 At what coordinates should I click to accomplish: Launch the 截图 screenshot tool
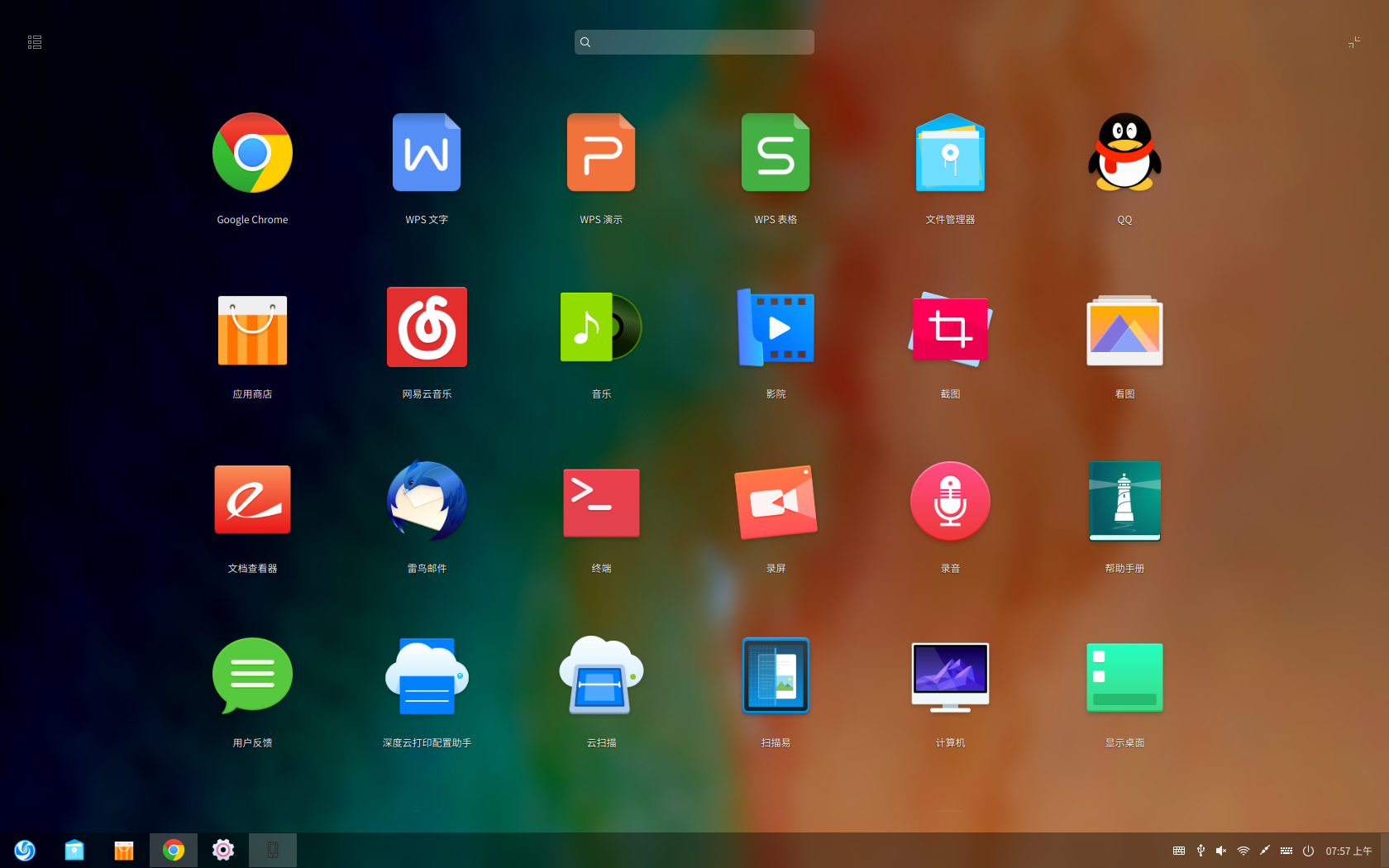tap(950, 329)
